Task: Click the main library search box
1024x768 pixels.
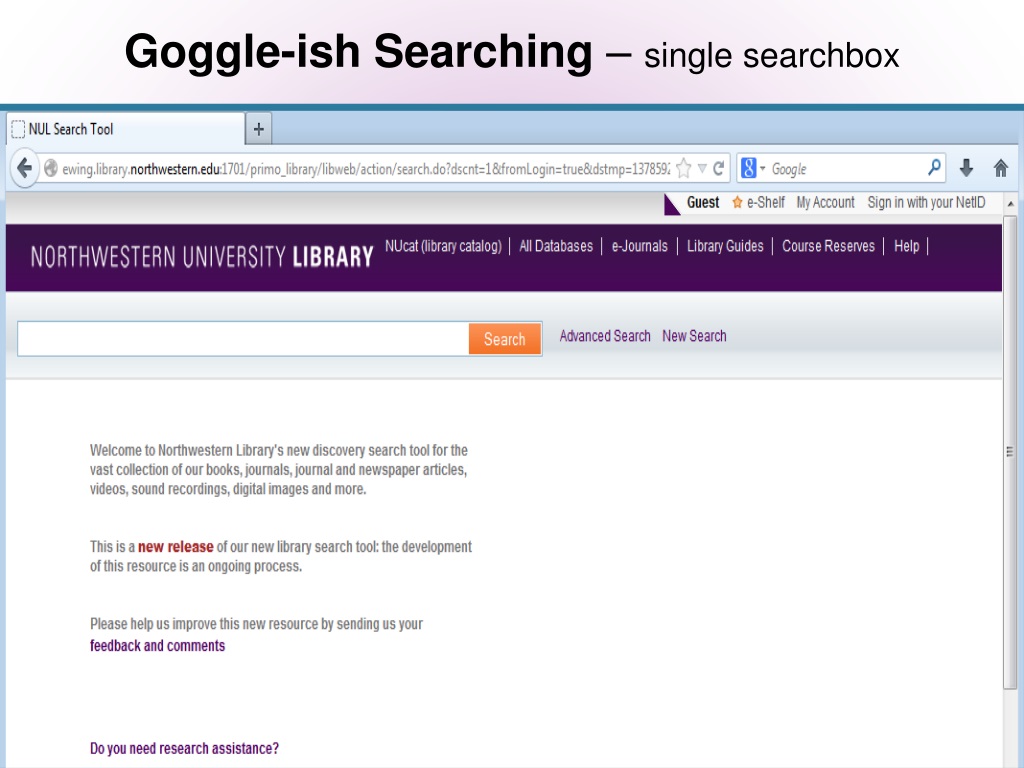Action: [x=243, y=339]
